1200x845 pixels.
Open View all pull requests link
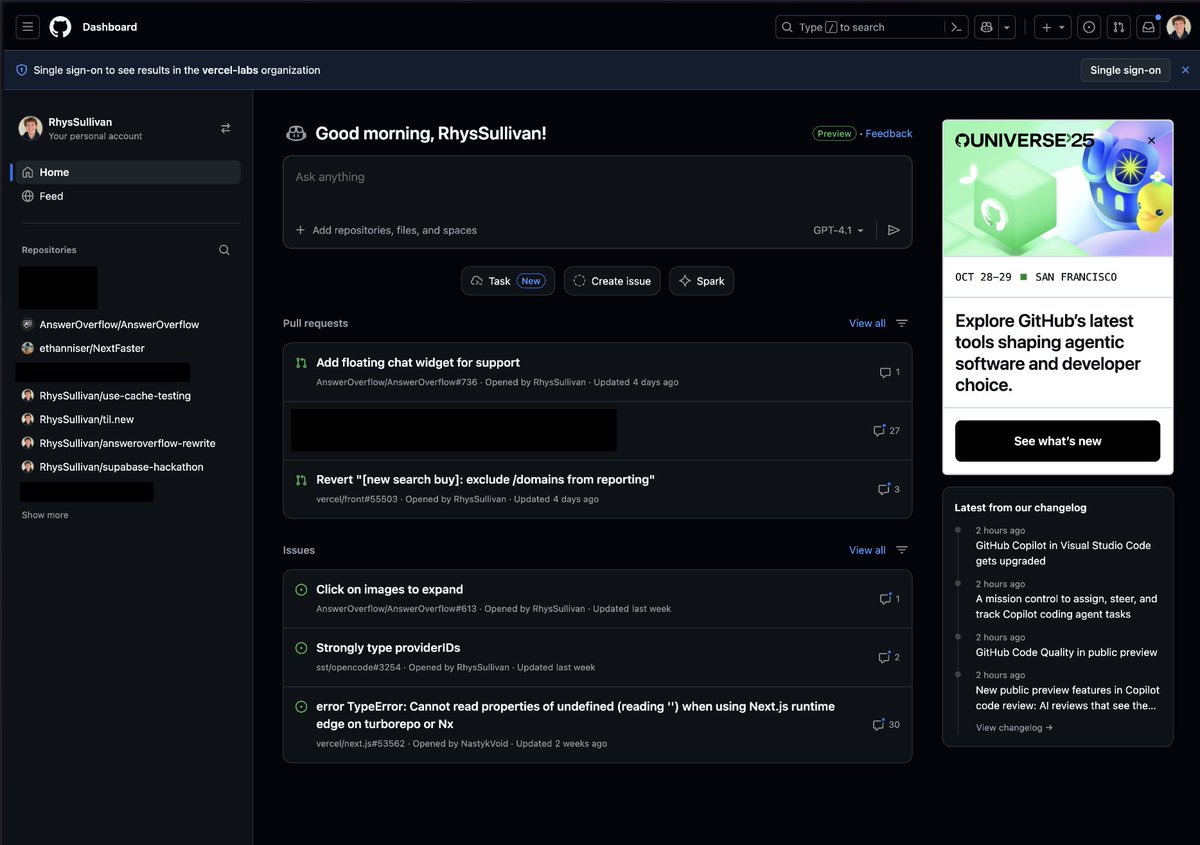pyautogui.click(x=866, y=323)
